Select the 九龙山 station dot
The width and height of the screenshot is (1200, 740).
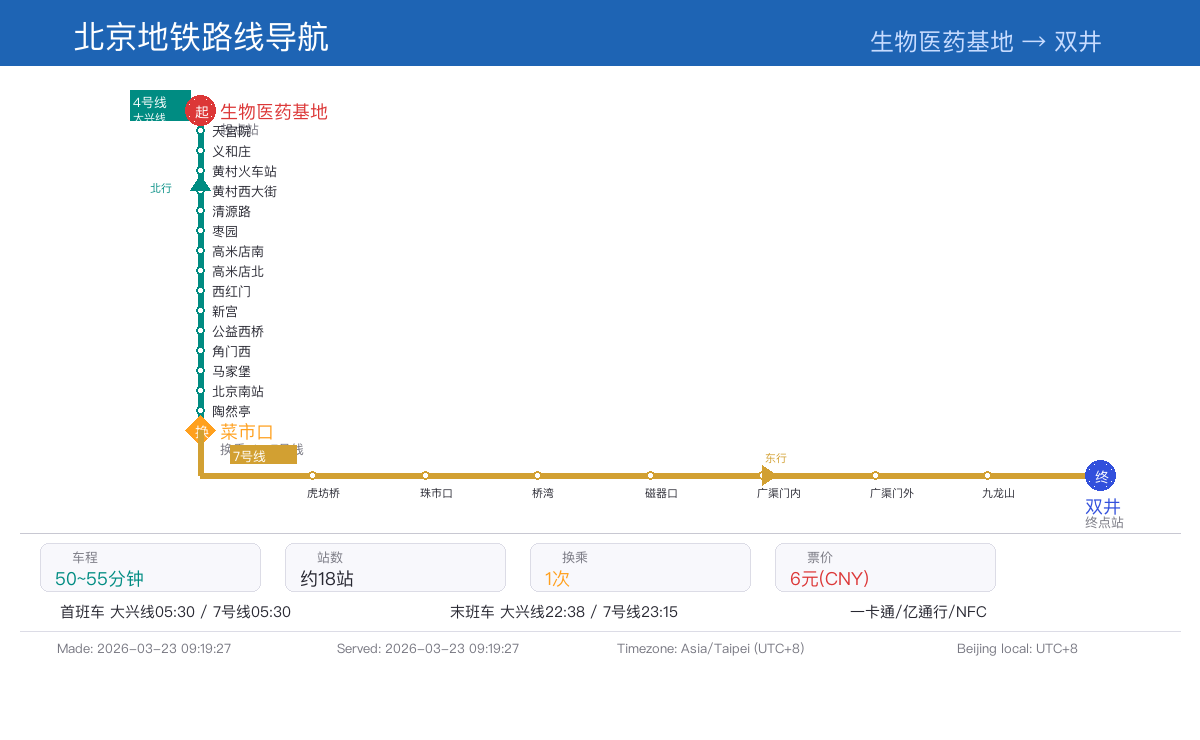click(987, 475)
